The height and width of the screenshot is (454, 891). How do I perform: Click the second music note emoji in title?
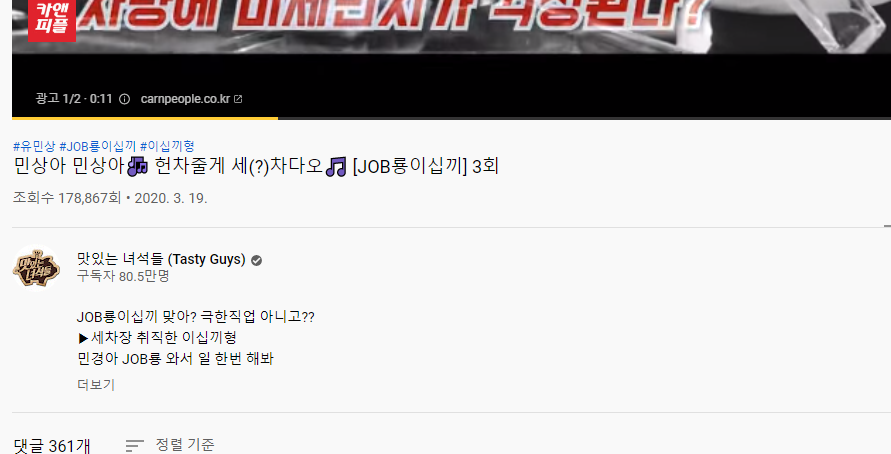[x=336, y=166]
